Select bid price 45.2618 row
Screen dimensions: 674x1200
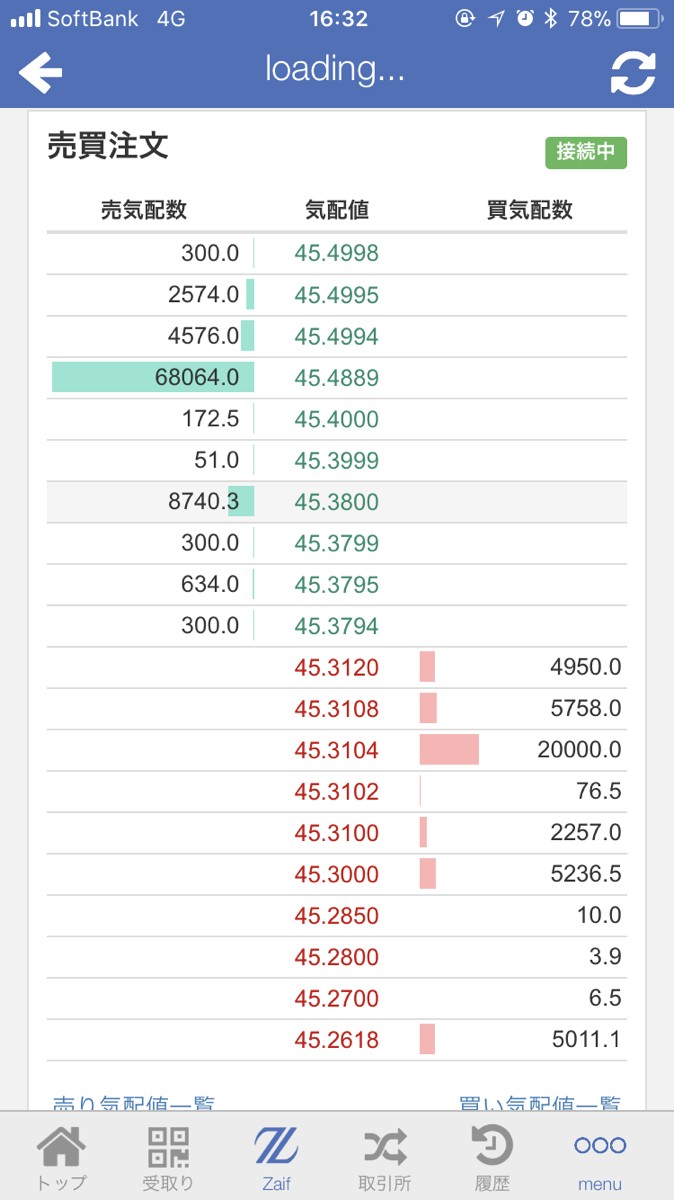tap(336, 1040)
